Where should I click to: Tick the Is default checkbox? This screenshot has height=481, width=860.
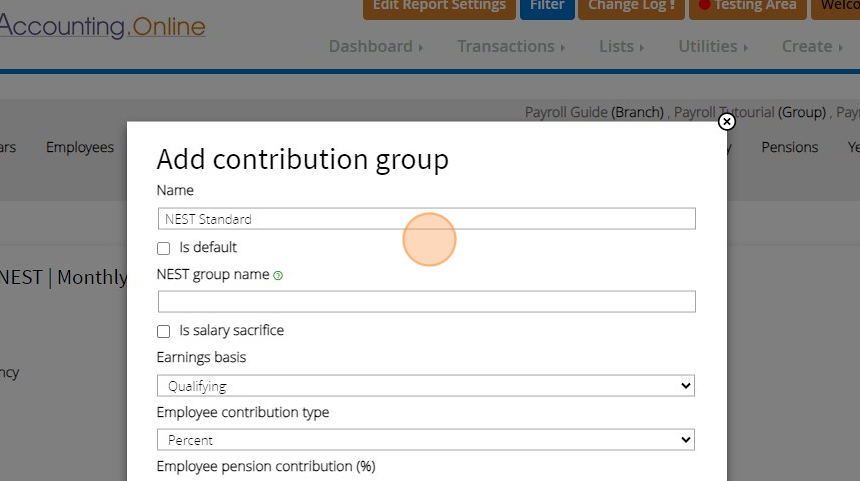[x=164, y=248]
